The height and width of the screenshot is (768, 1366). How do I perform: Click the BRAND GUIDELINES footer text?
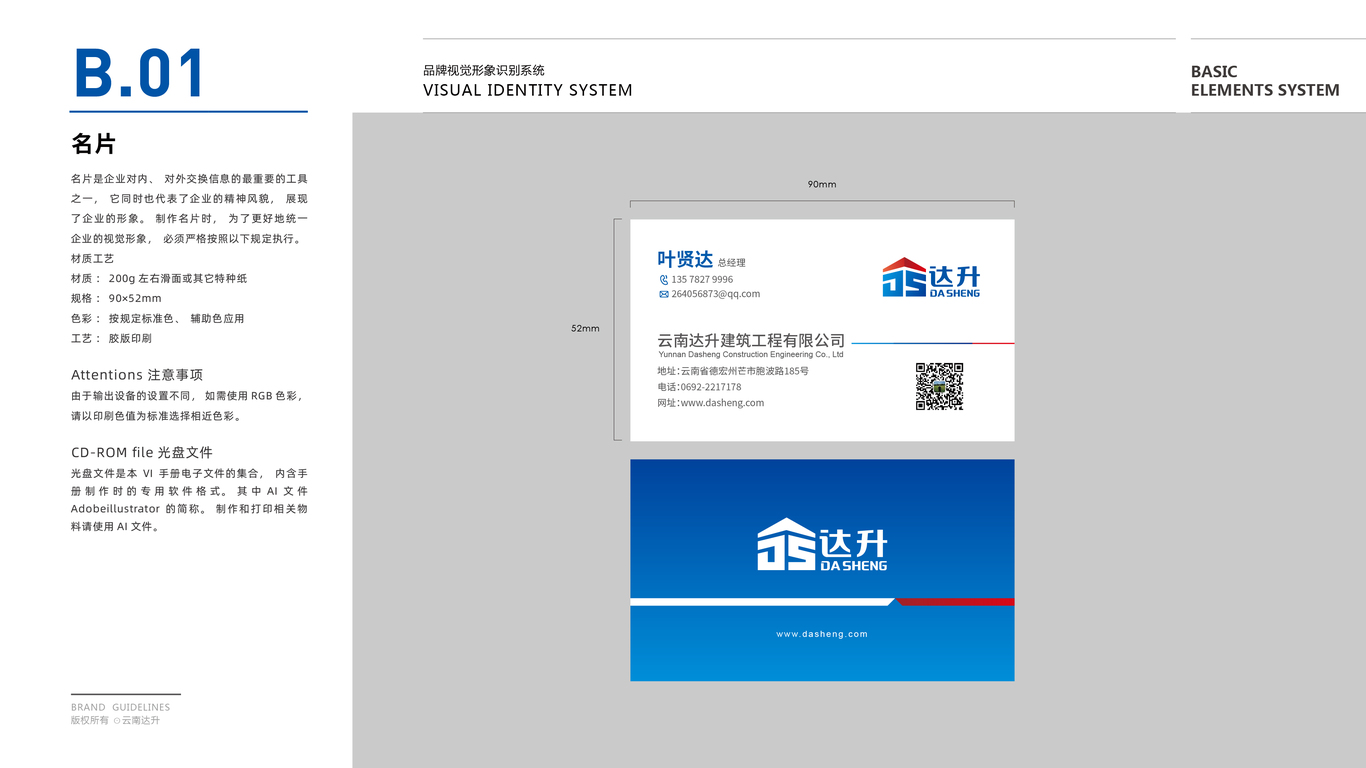pyautogui.click(x=120, y=707)
